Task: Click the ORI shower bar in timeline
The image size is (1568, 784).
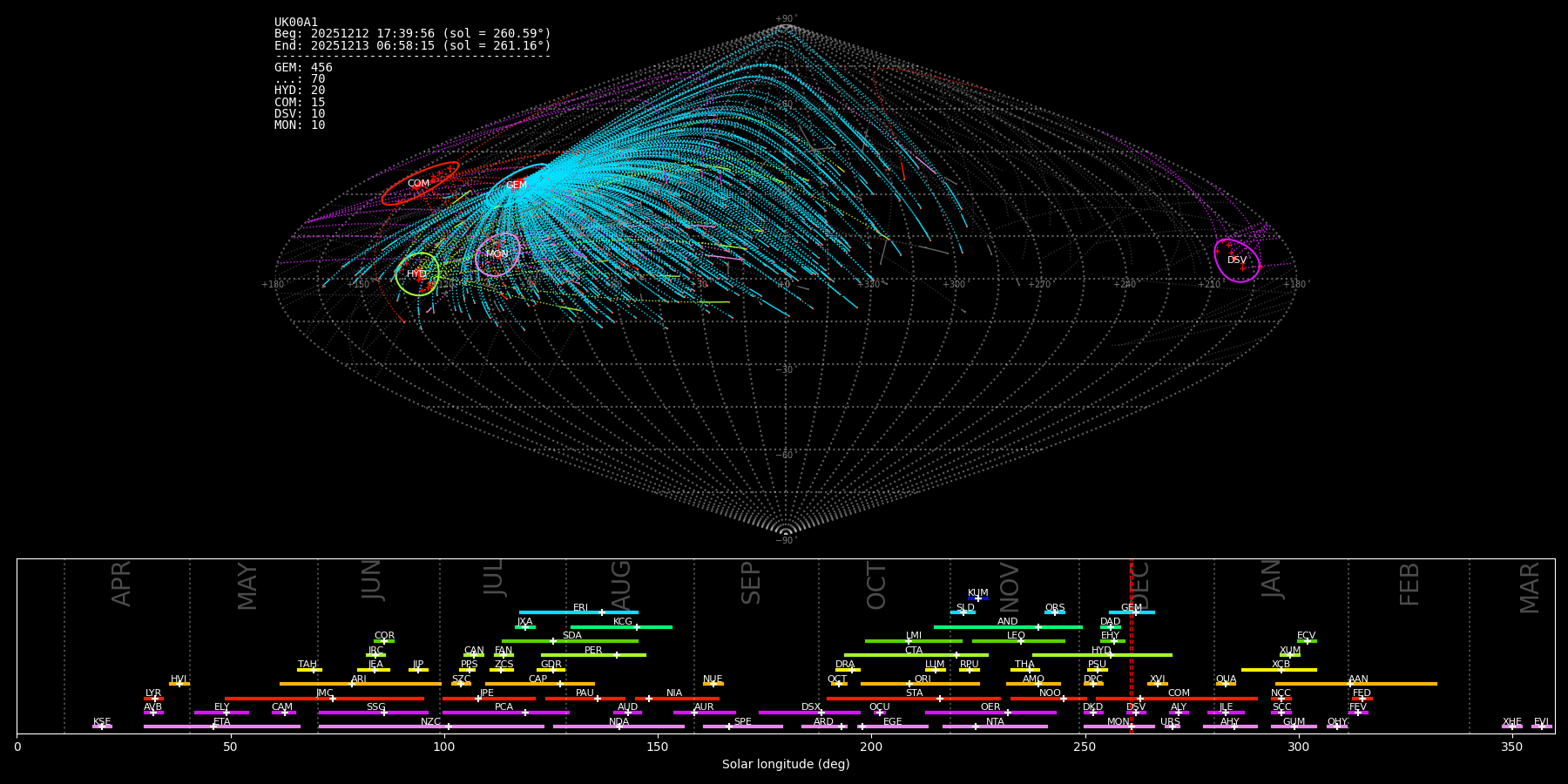Action: click(920, 684)
